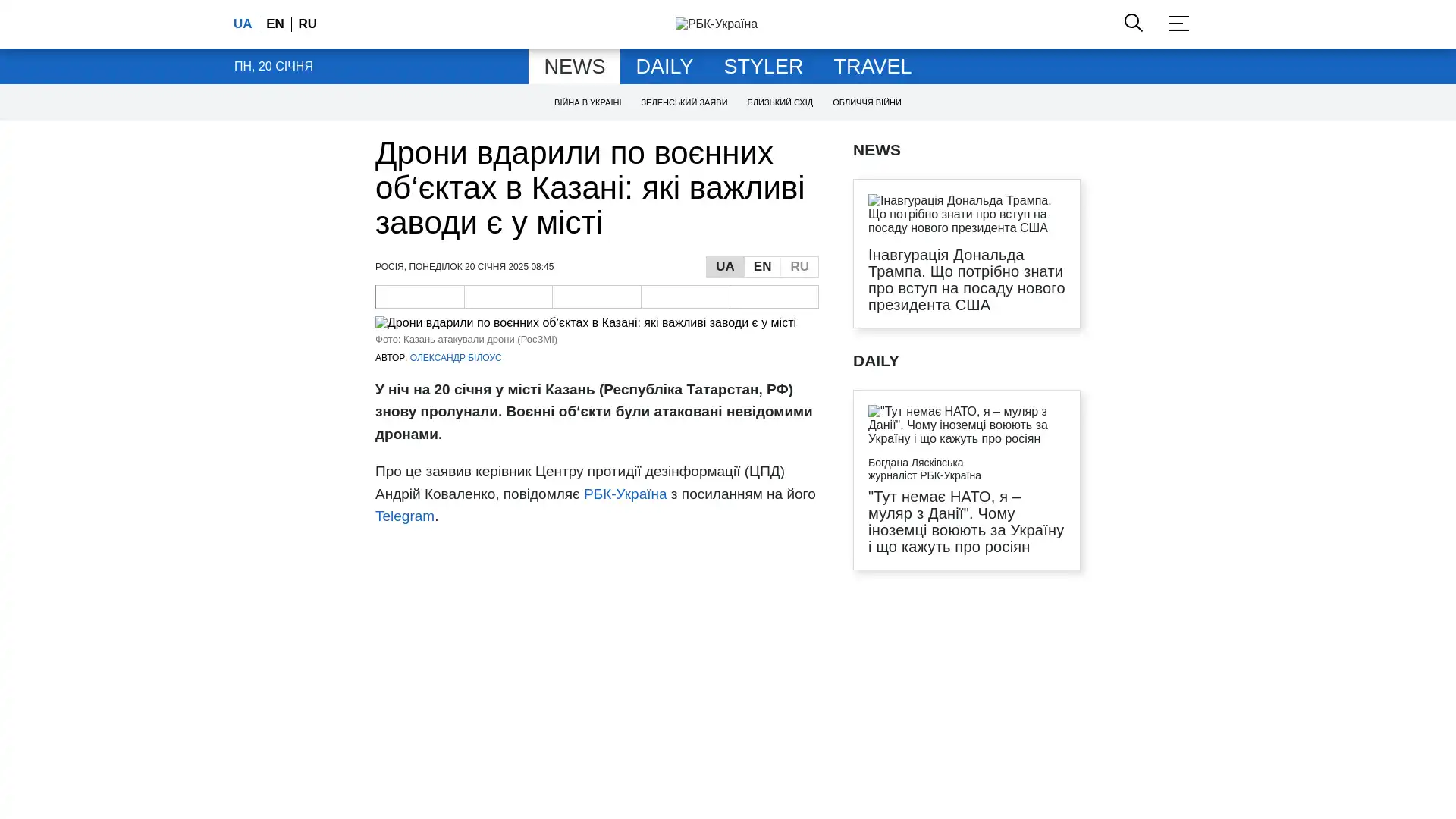Click the broken article image placeholder
This screenshot has height=819, width=1456.
click(585, 323)
